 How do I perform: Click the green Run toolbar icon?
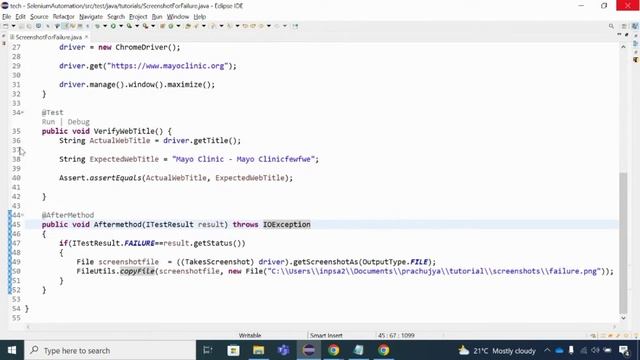pos(113,26)
